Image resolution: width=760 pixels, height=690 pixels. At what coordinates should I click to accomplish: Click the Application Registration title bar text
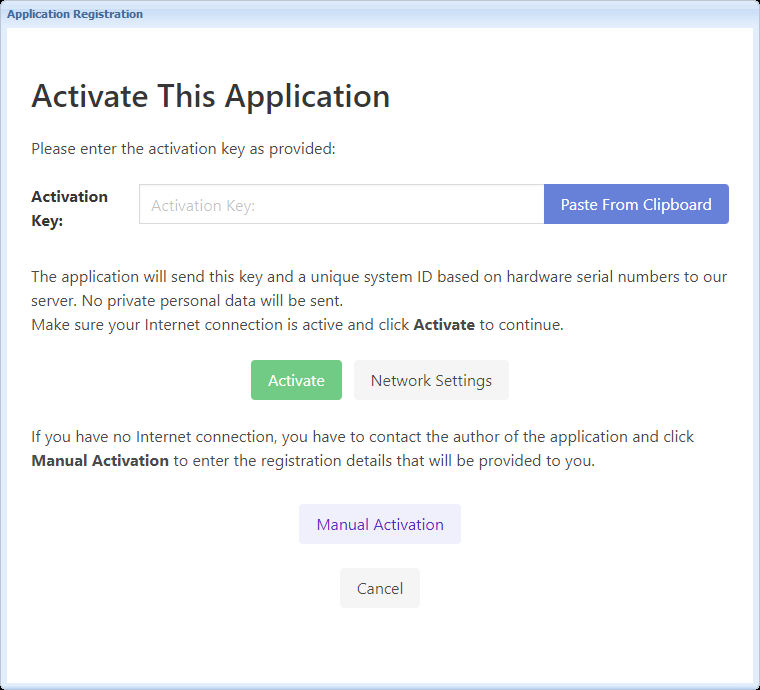tap(75, 14)
